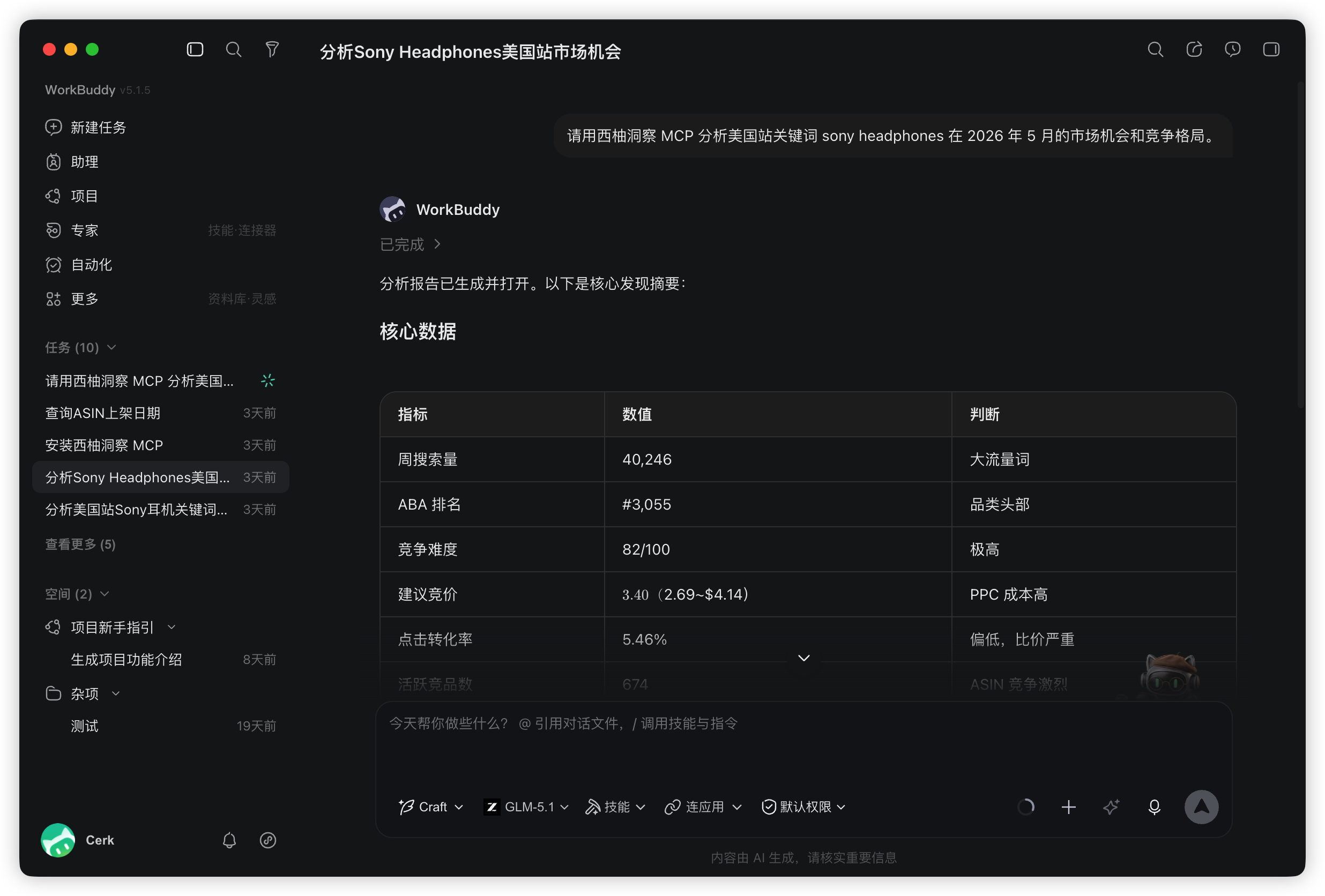Open task 查询ASIN上架日期
The height and width of the screenshot is (896, 1325).
tap(161, 413)
